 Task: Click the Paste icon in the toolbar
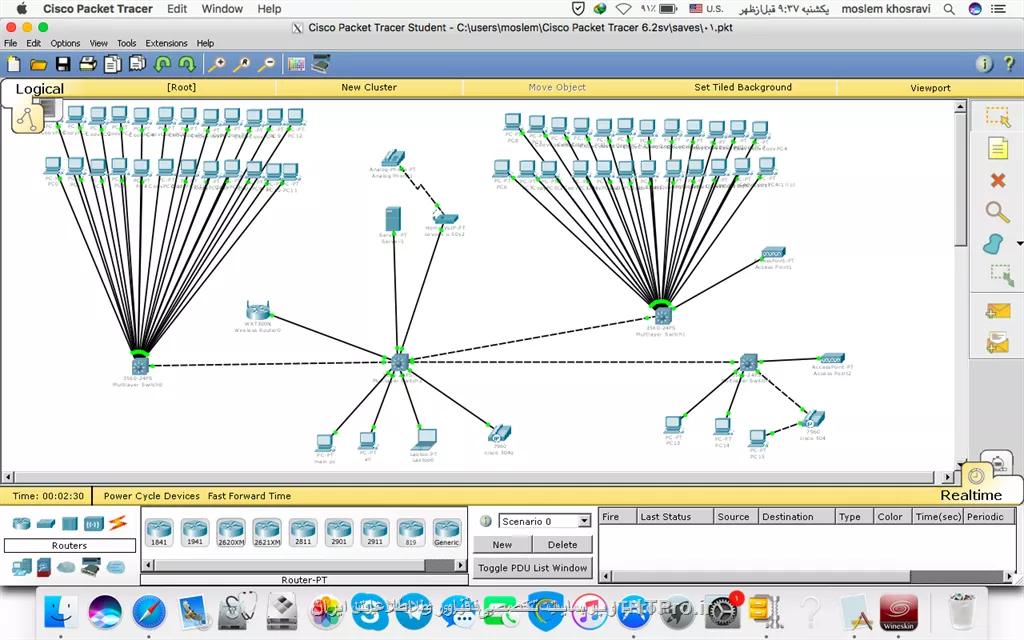pos(137,64)
